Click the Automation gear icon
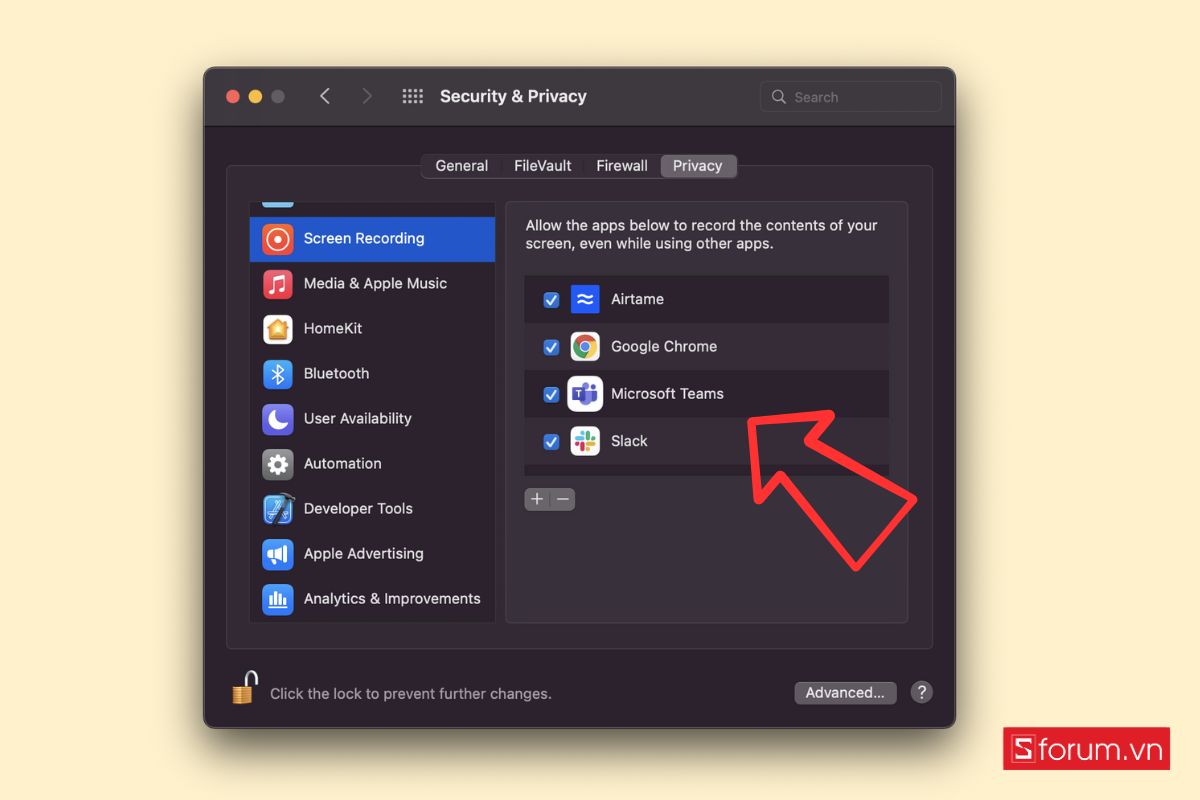Image resolution: width=1200 pixels, height=800 pixels. [278, 464]
